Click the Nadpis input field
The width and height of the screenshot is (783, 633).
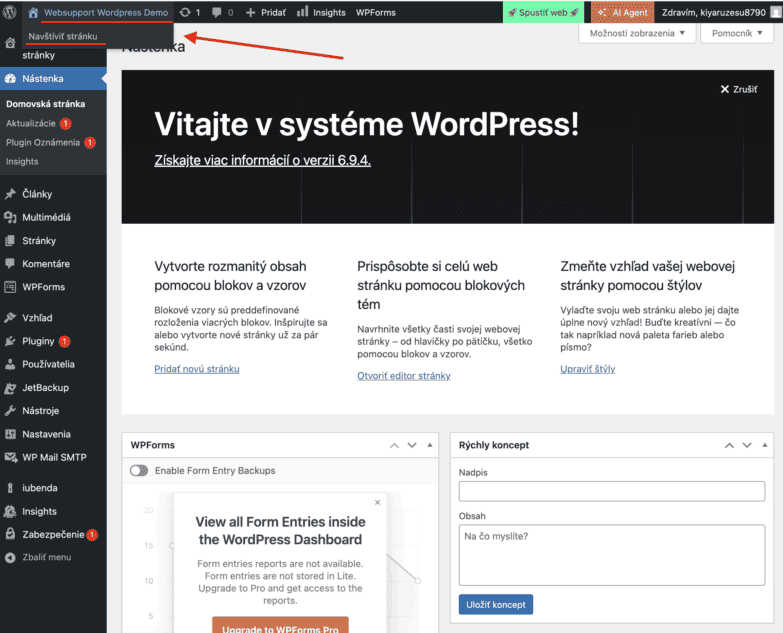tap(610, 491)
